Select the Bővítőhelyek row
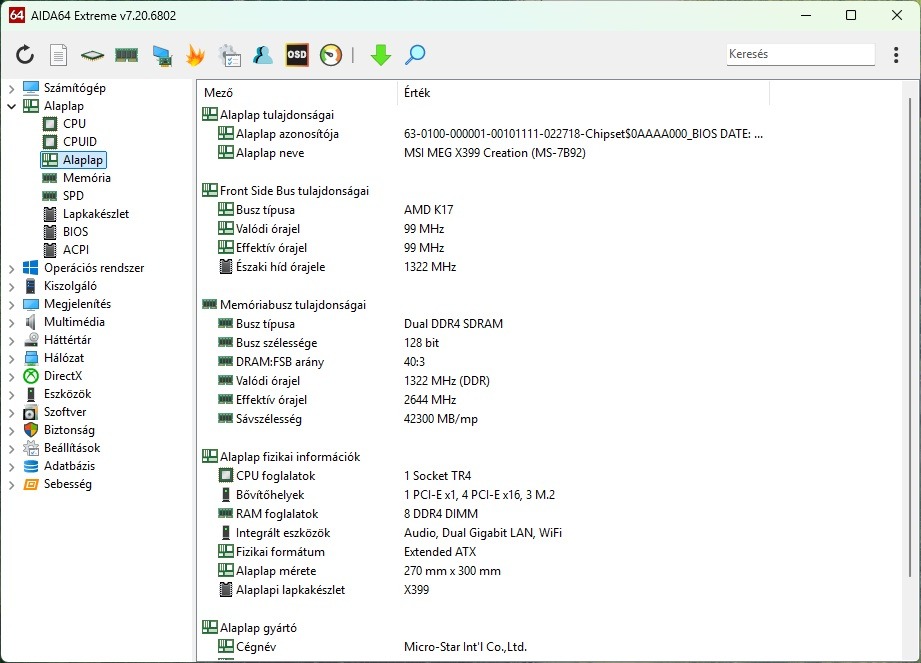921x663 pixels. [x=491, y=495]
